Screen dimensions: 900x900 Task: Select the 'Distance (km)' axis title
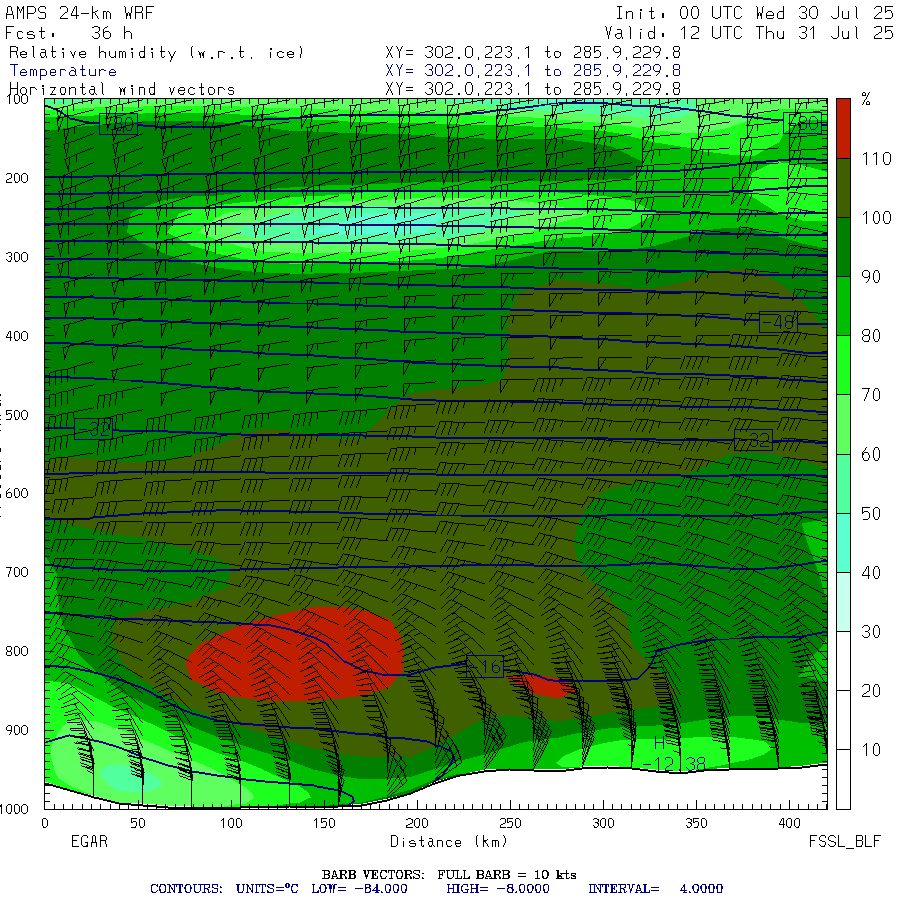[449, 842]
